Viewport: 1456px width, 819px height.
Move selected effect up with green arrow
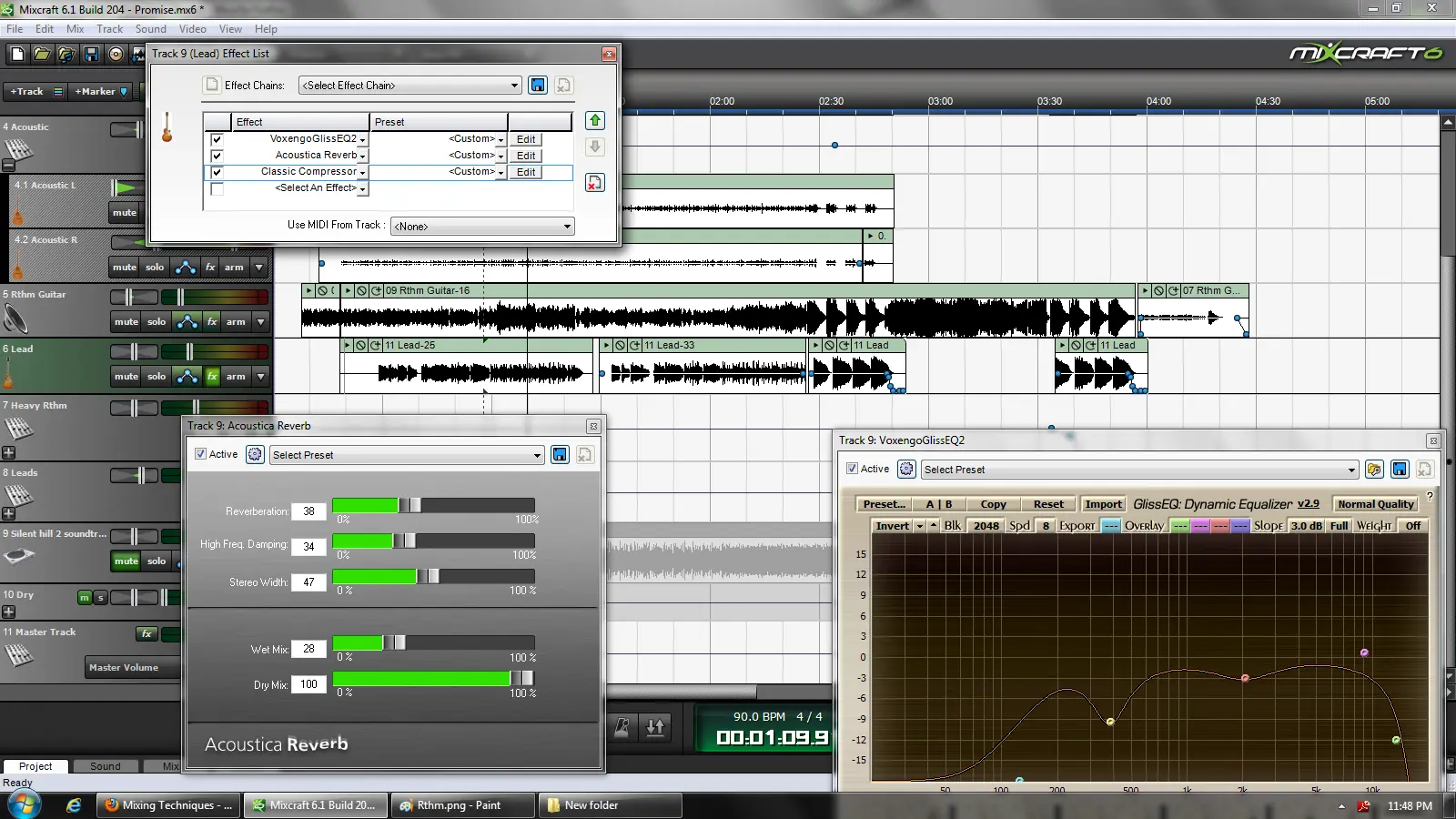pos(595,120)
